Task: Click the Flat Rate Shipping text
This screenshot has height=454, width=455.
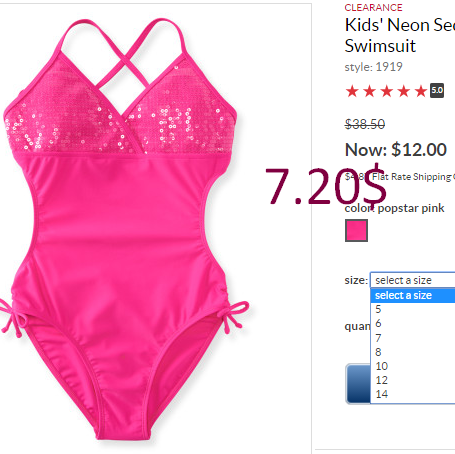Action: (413, 177)
